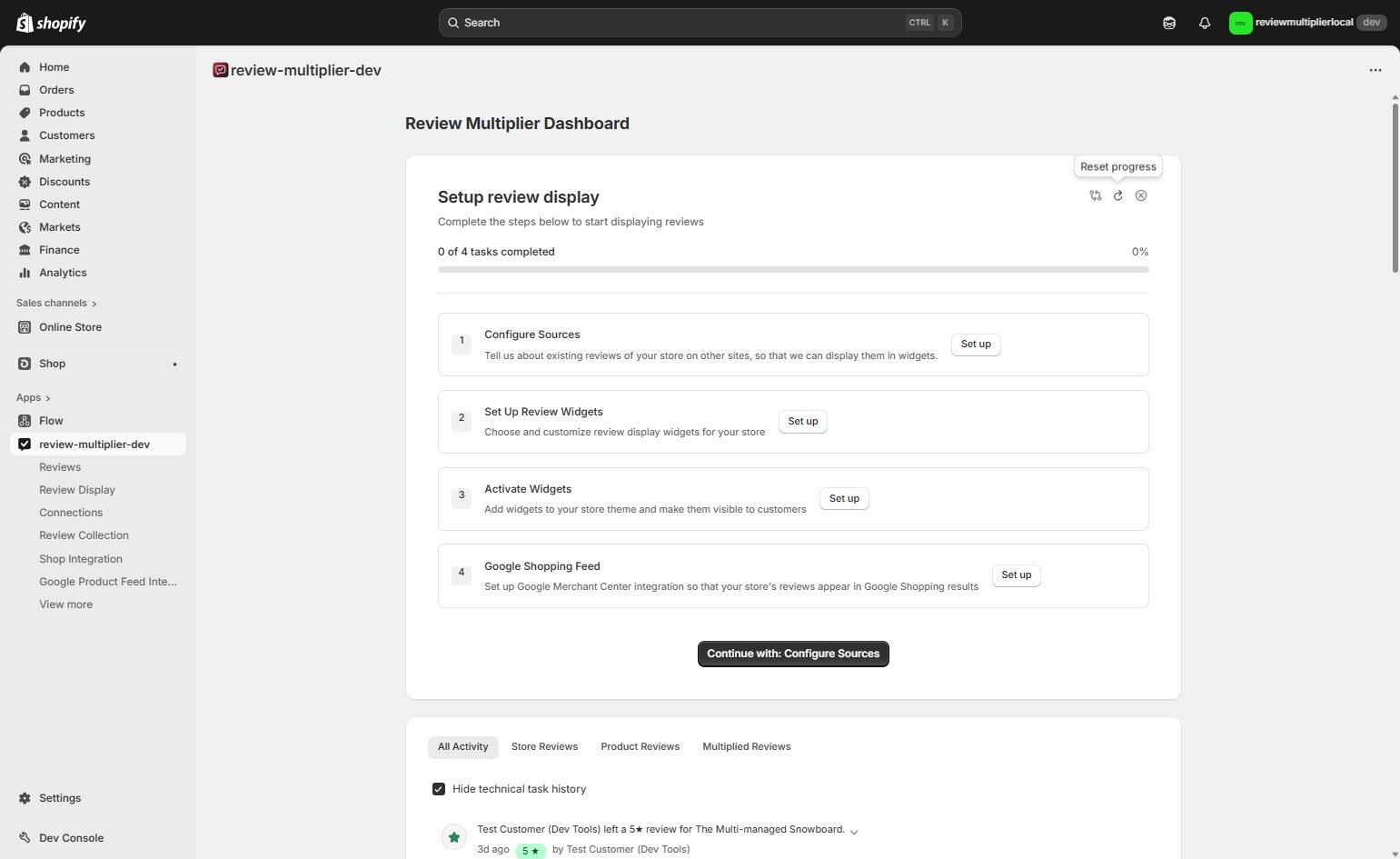Click Continue with: Configure Sources
Image resolution: width=1400 pixels, height=859 pixels.
792,654
